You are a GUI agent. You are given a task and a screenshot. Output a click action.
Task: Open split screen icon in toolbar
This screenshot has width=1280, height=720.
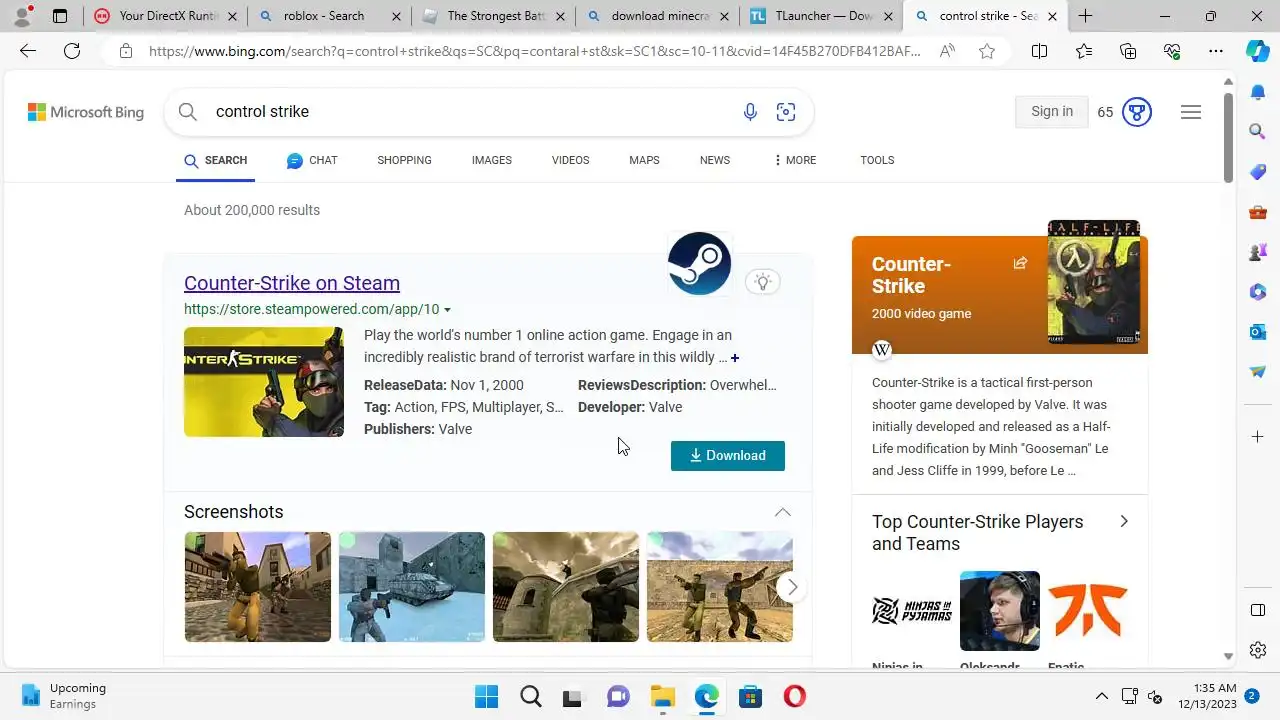pos(1039,51)
